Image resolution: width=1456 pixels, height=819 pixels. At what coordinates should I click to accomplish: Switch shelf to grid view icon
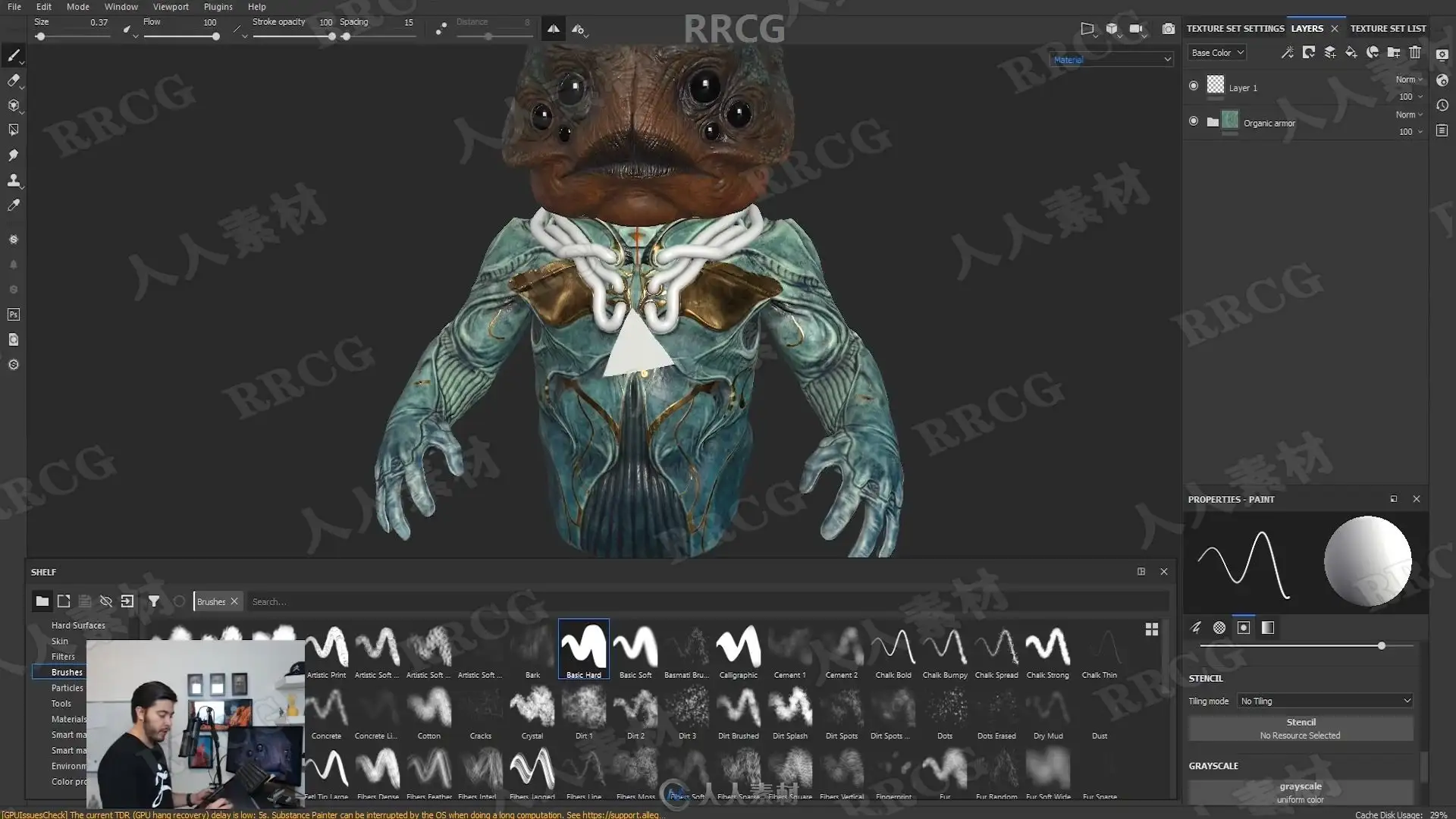tap(1152, 629)
